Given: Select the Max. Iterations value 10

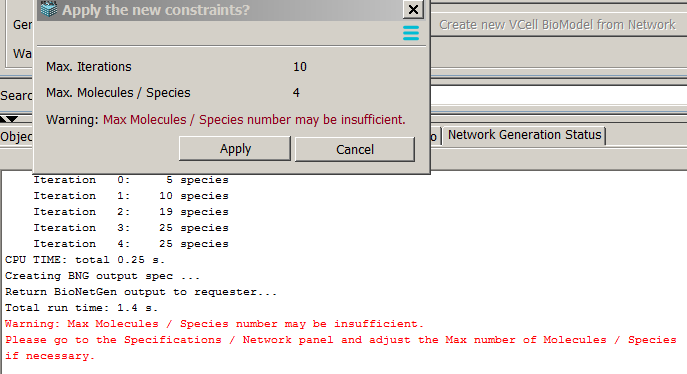Looking at the screenshot, I should [x=300, y=67].
